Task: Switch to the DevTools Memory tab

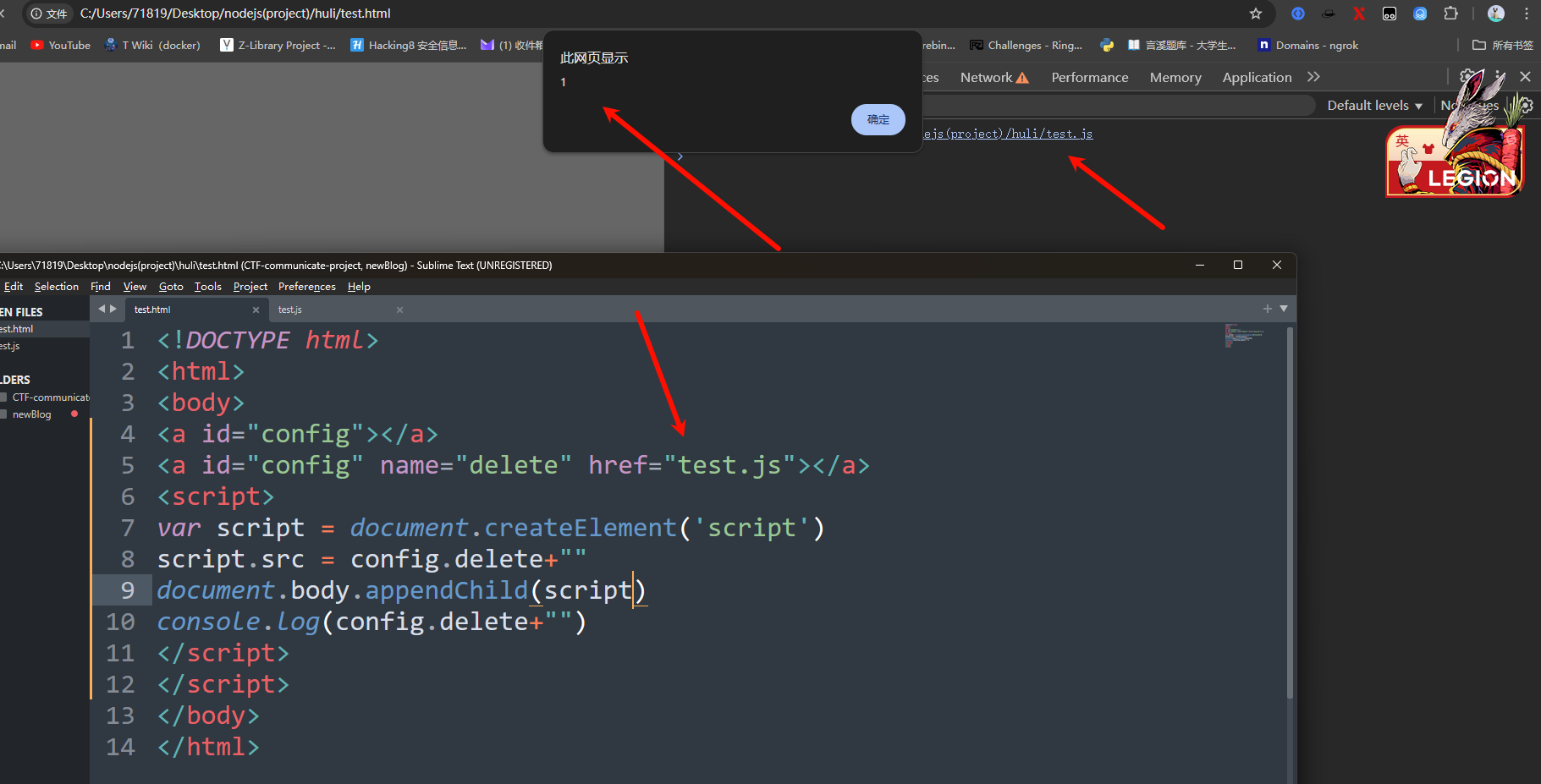Action: click(x=1175, y=77)
